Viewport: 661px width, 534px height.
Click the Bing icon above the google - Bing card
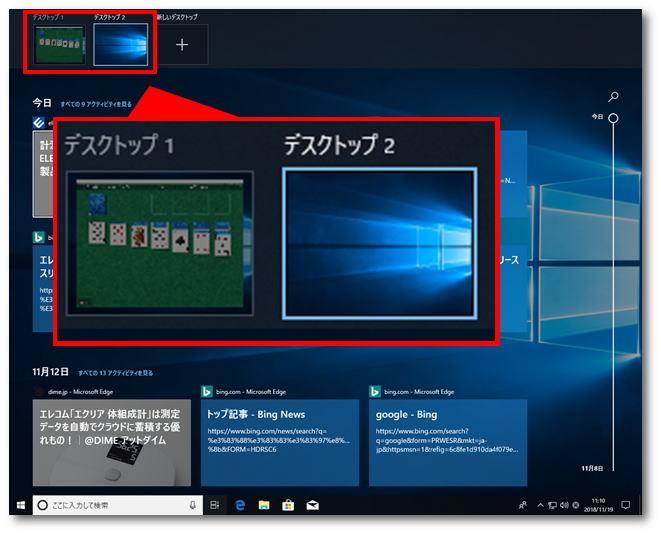pos(375,392)
